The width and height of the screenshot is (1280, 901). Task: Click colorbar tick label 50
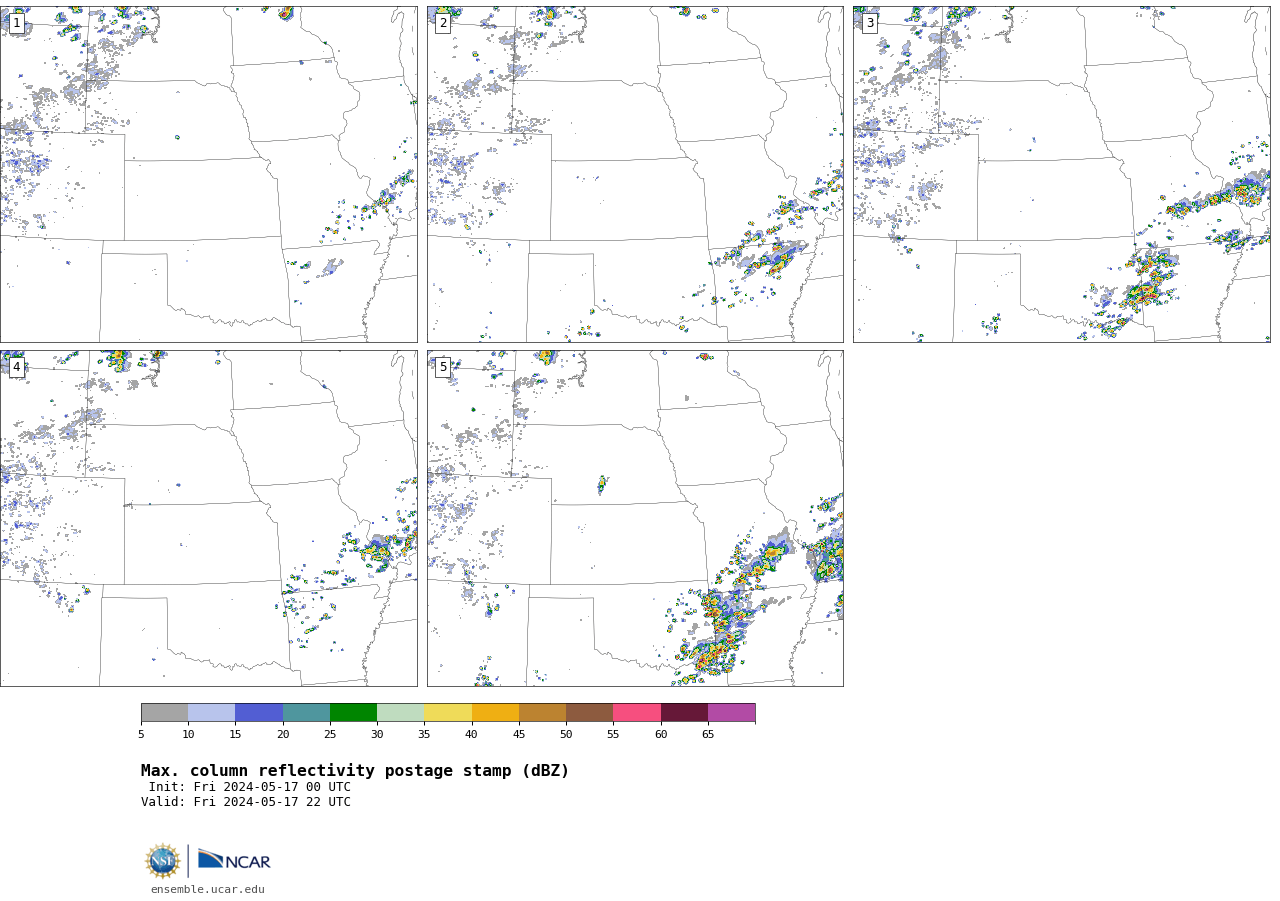click(566, 735)
